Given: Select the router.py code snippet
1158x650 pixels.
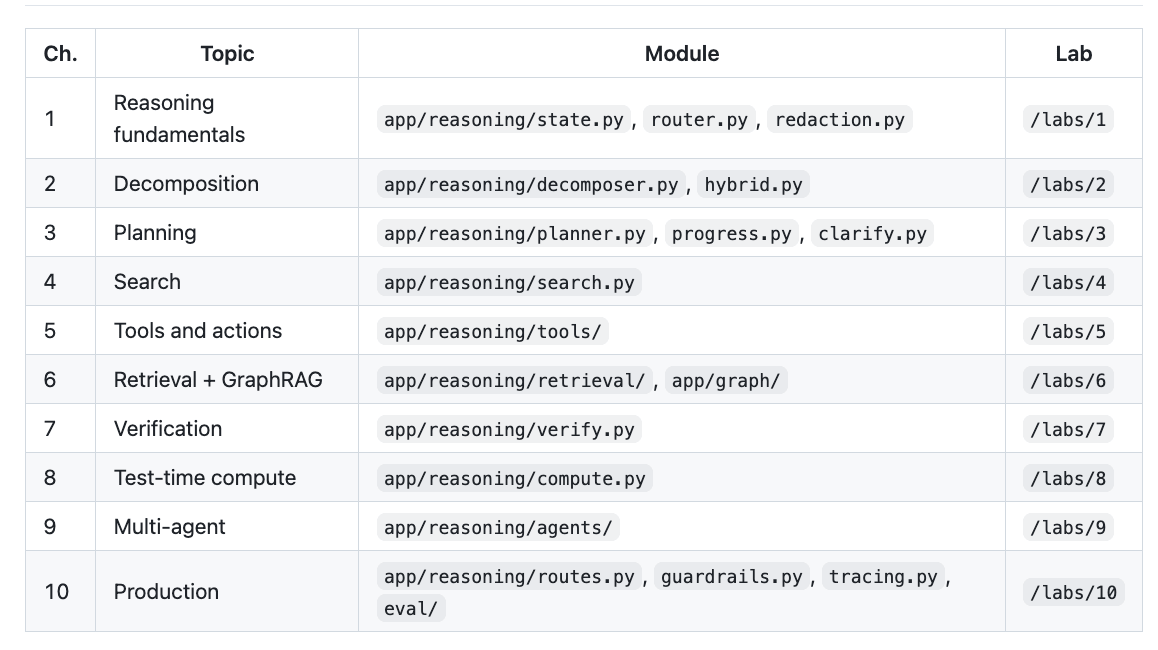Looking at the screenshot, I should (699, 120).
